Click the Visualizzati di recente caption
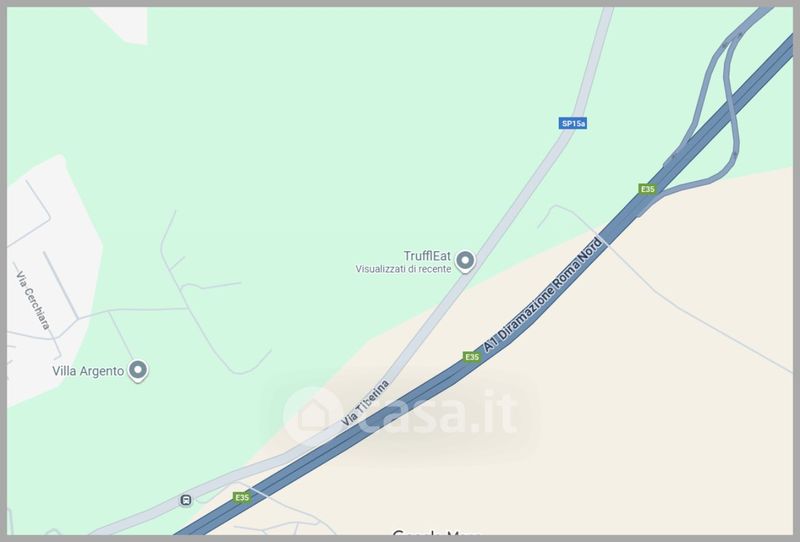The height and width of the screenshot is (542, 800). (403, 269)
